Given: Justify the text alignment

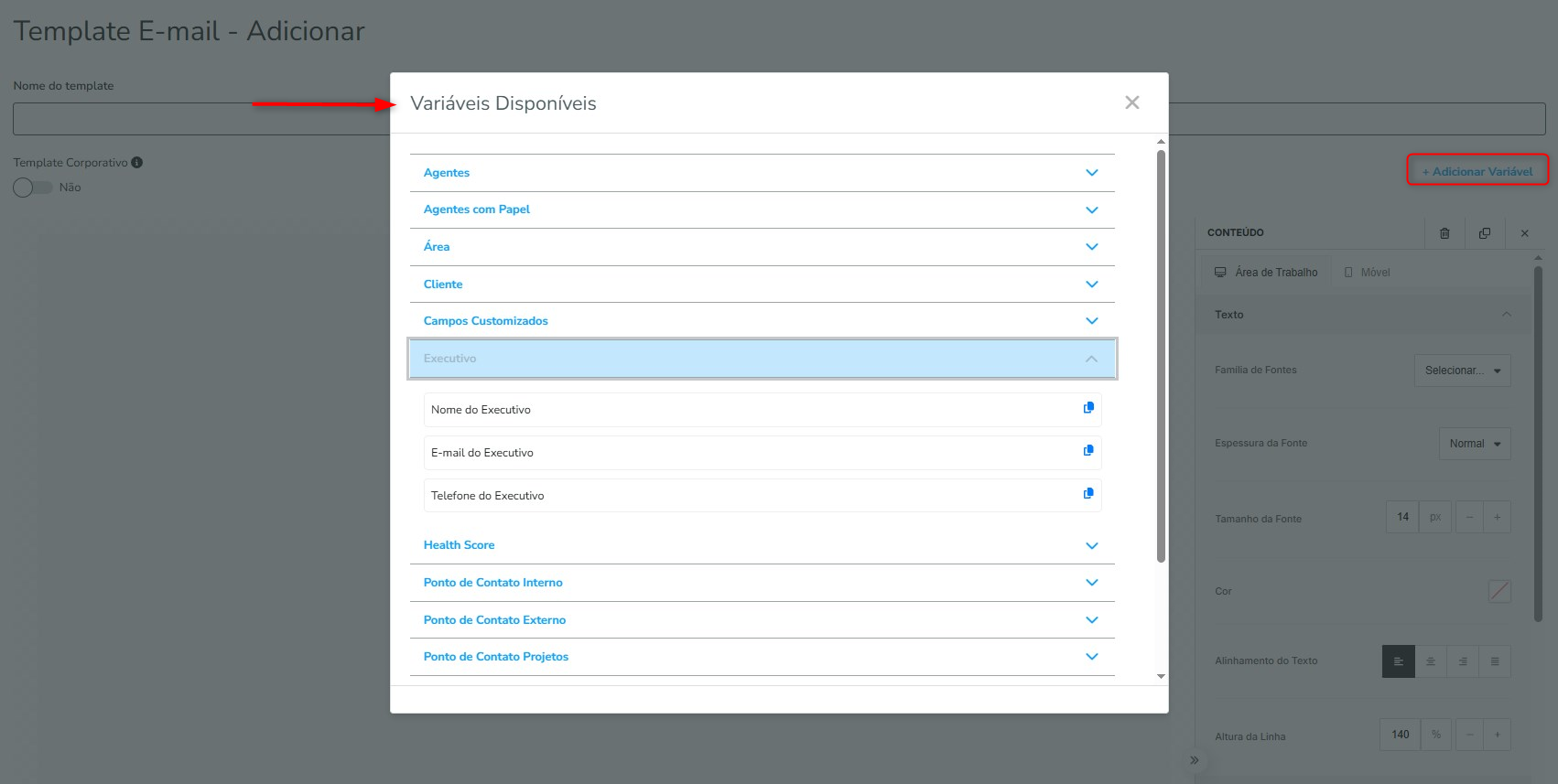Looking at the screenshot, I should 1495,661.
